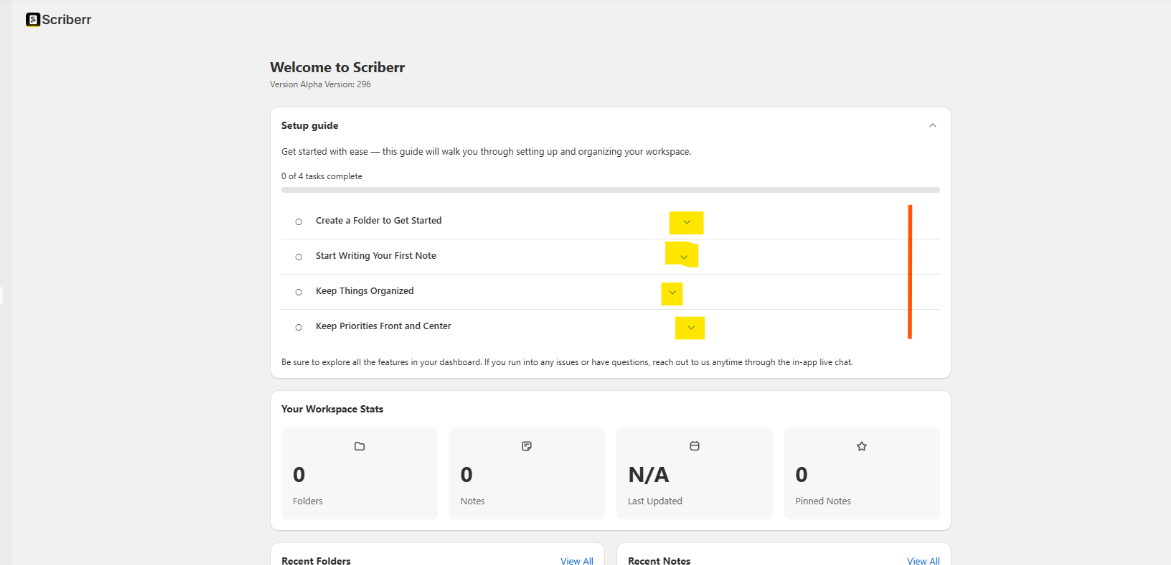Toggle the 'Create a Folder to Get Started' circle

(x=298, y=221)
